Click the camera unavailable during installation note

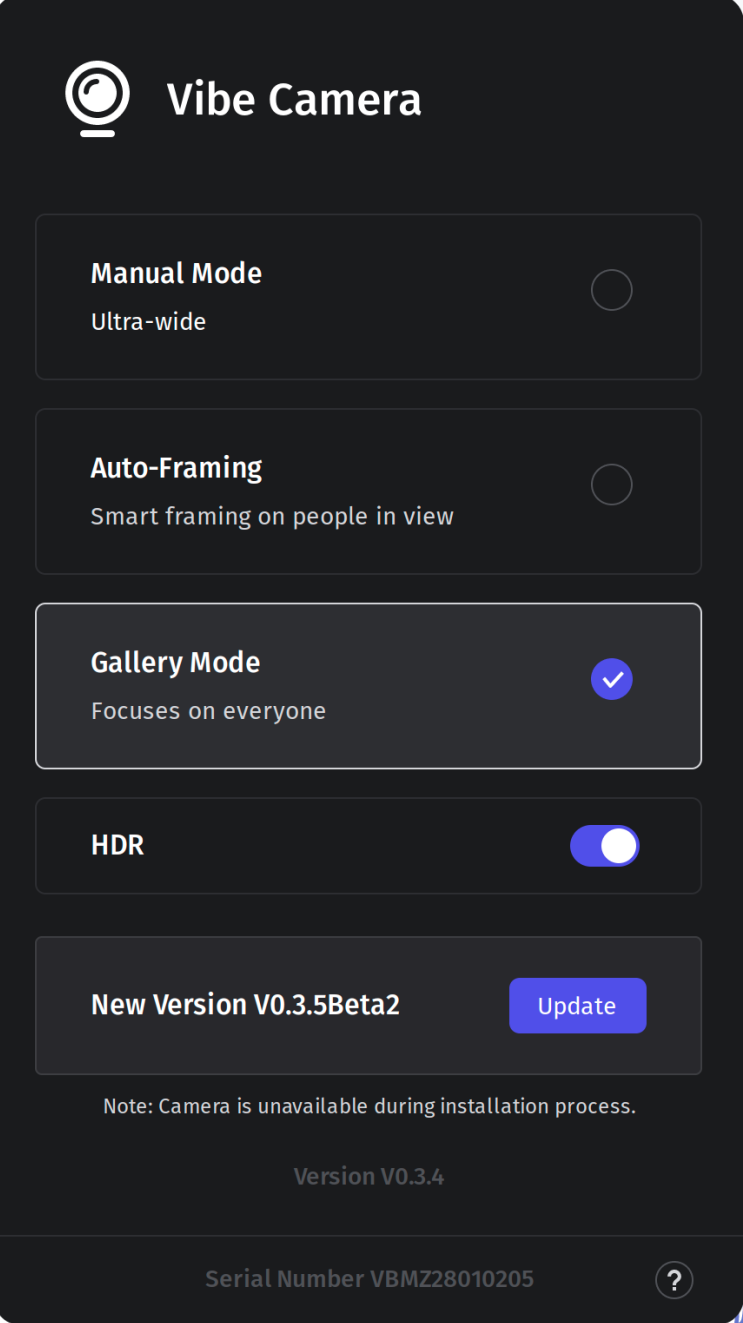(x=369, y=1107)
